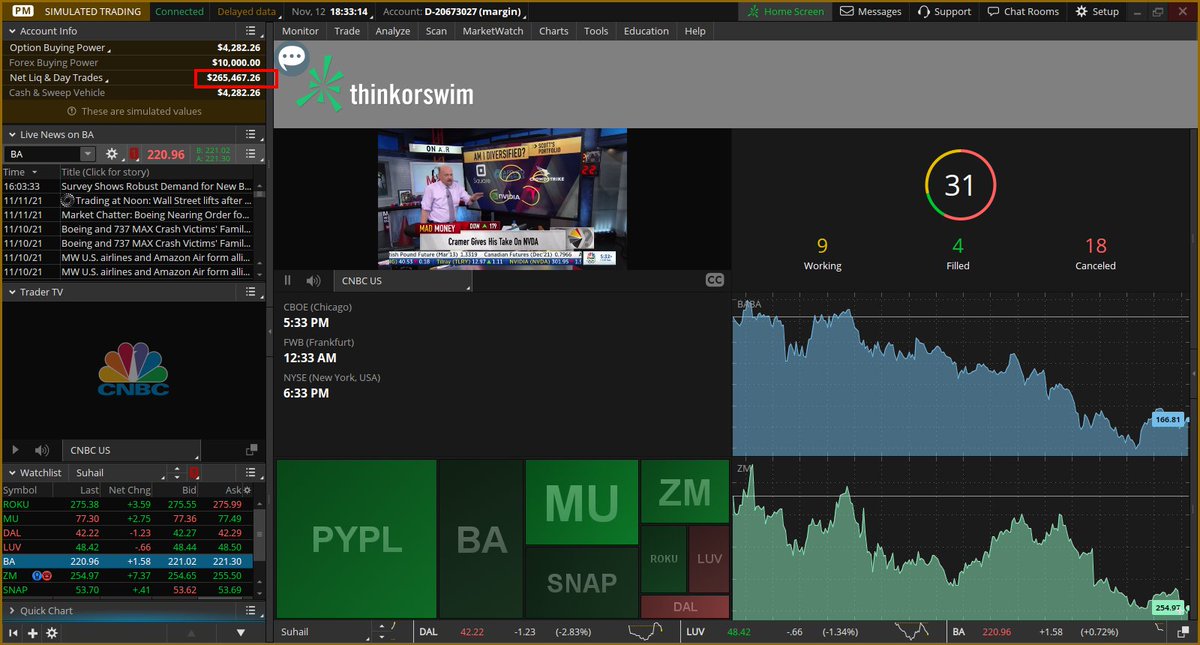Open story 'Trading at Noon: Wall Street lifts'
This screenshot has height=645, width=1200.
click(x=156, y=200)
